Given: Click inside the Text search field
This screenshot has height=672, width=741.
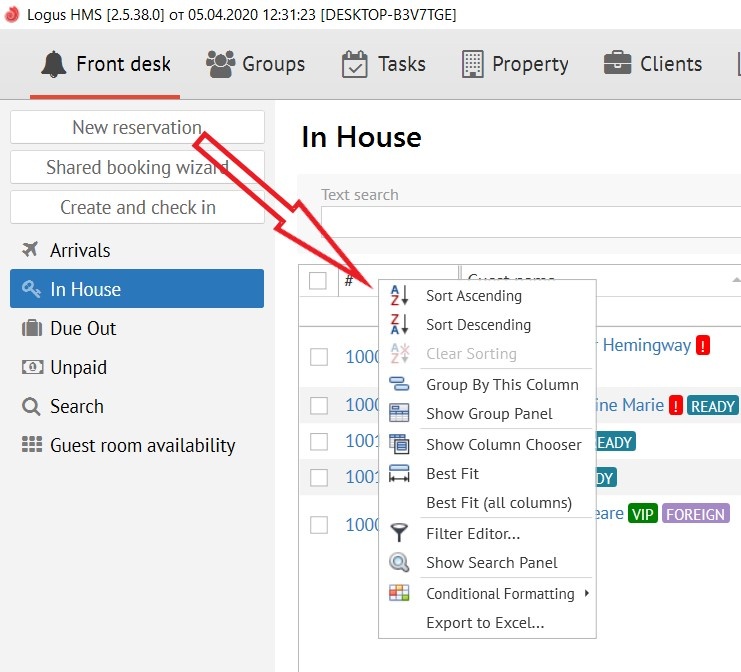Looking at the screenshot, I should [531, 222].
